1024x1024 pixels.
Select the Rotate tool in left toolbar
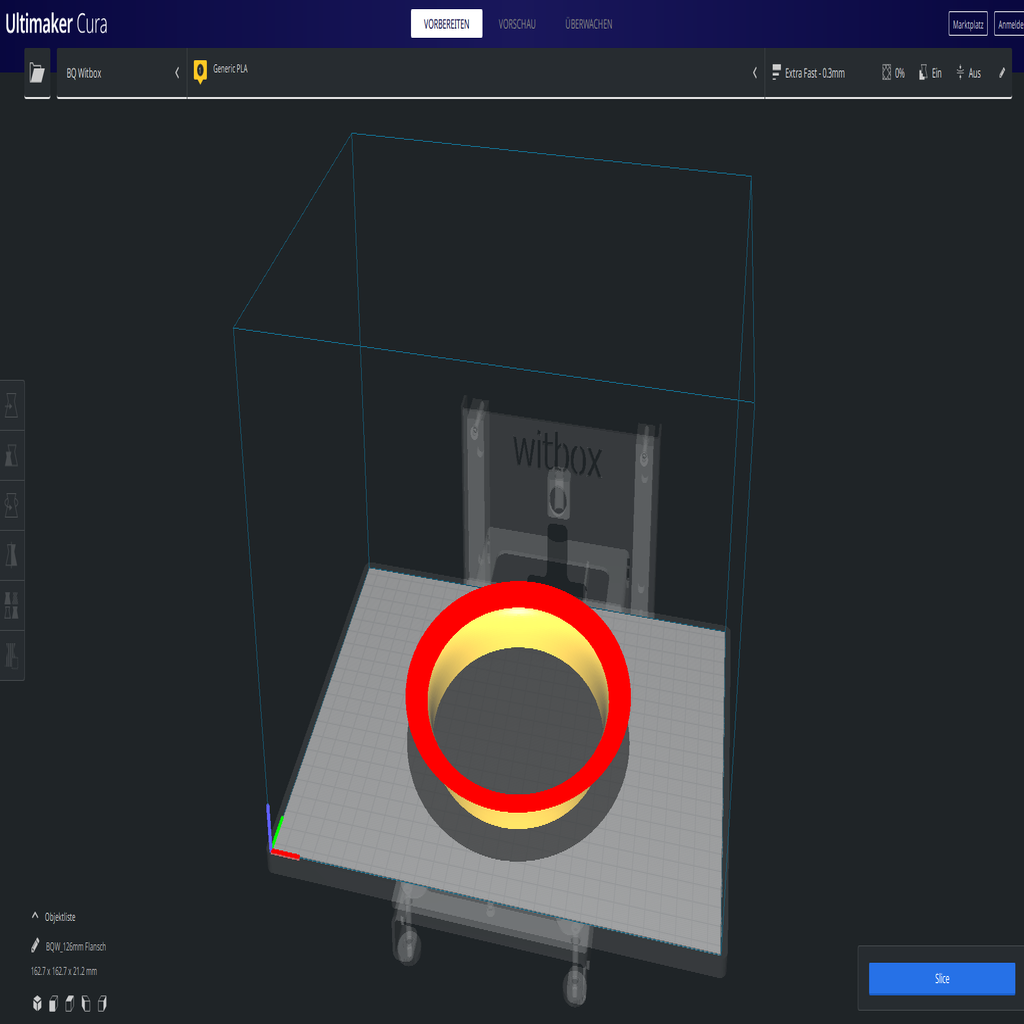tap(12, 505)
